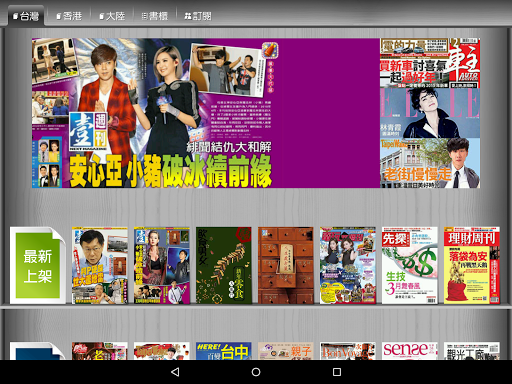
Task: Open the sense magazine cover
Action: coord(409,351)
